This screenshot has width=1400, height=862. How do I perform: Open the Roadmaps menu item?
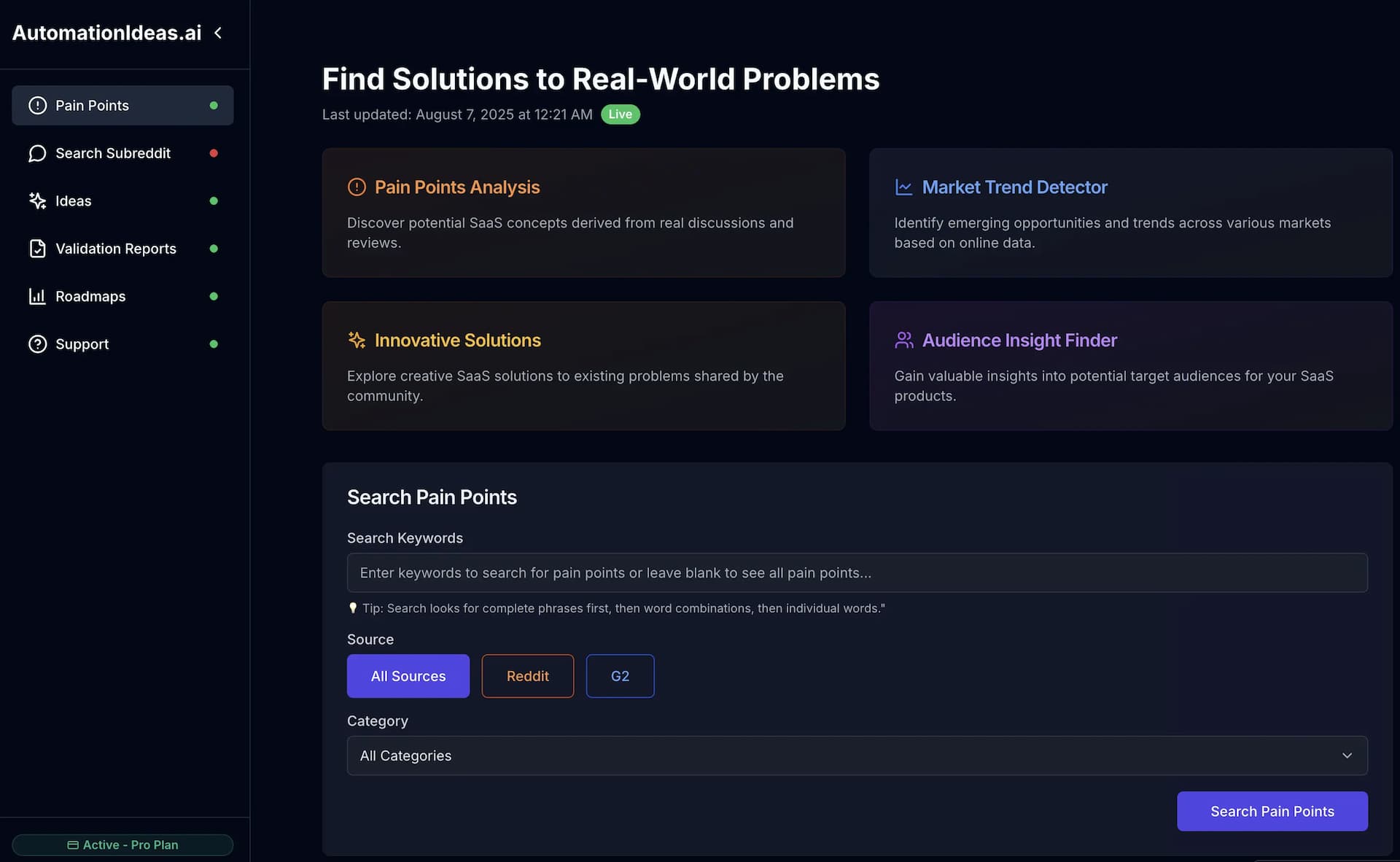pyautogui.click(x=90, y=296)
